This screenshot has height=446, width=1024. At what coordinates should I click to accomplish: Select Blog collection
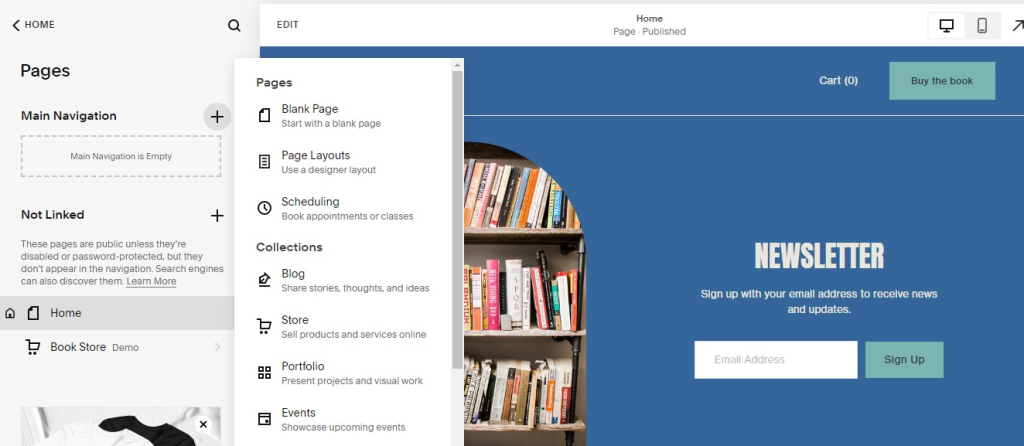(x=344, y=280)
